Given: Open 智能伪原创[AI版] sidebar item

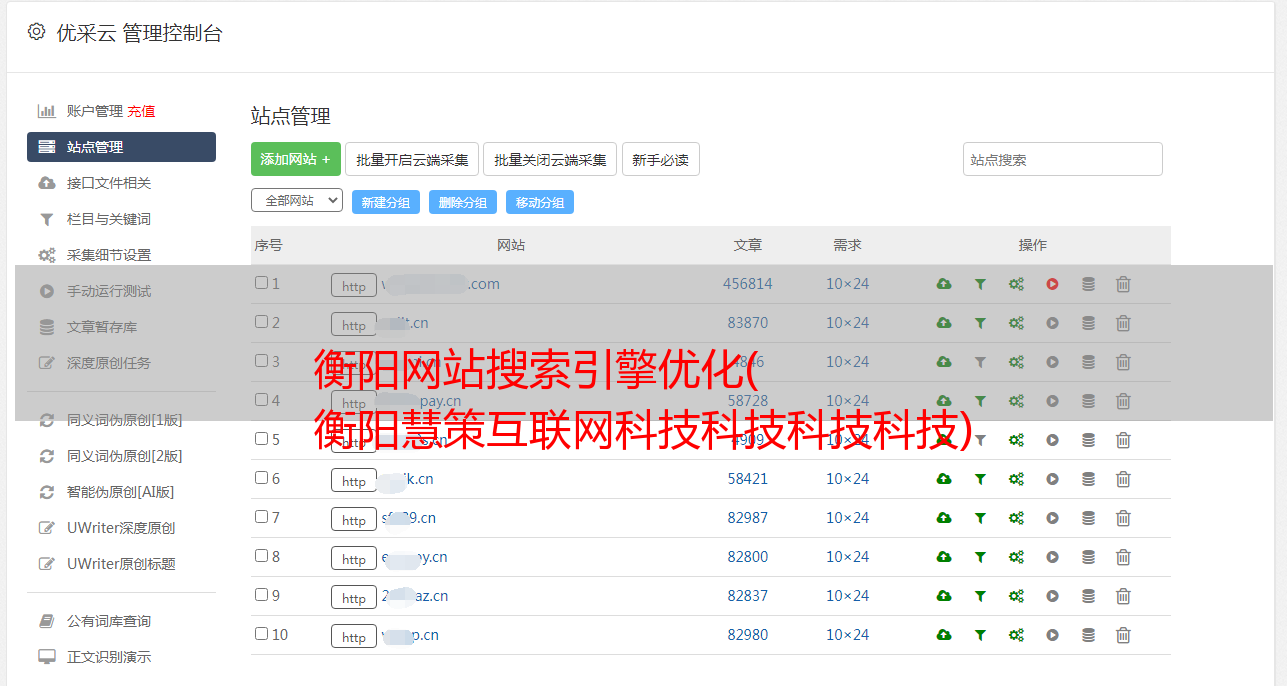Looking at the screenshot, I should (121, 492).
